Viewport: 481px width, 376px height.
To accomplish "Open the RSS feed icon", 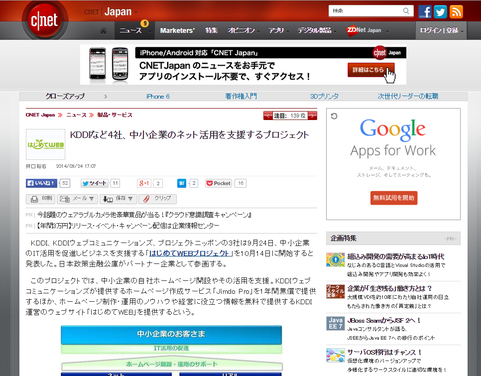I will tap(456, 12).
